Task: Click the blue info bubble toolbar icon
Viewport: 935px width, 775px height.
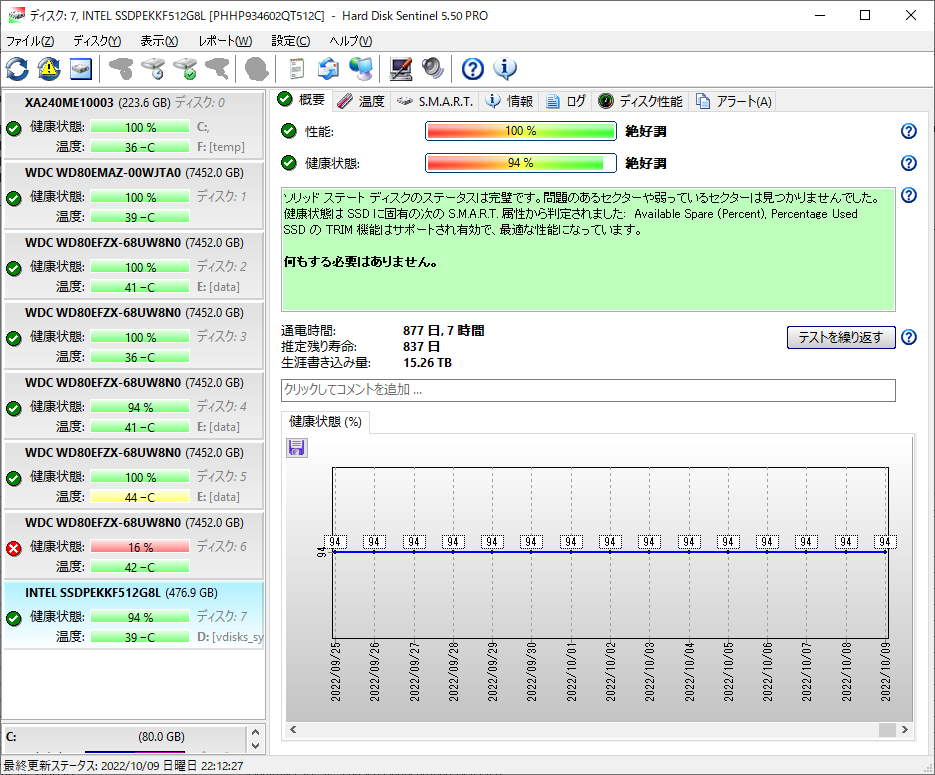Action: point(505,69)
